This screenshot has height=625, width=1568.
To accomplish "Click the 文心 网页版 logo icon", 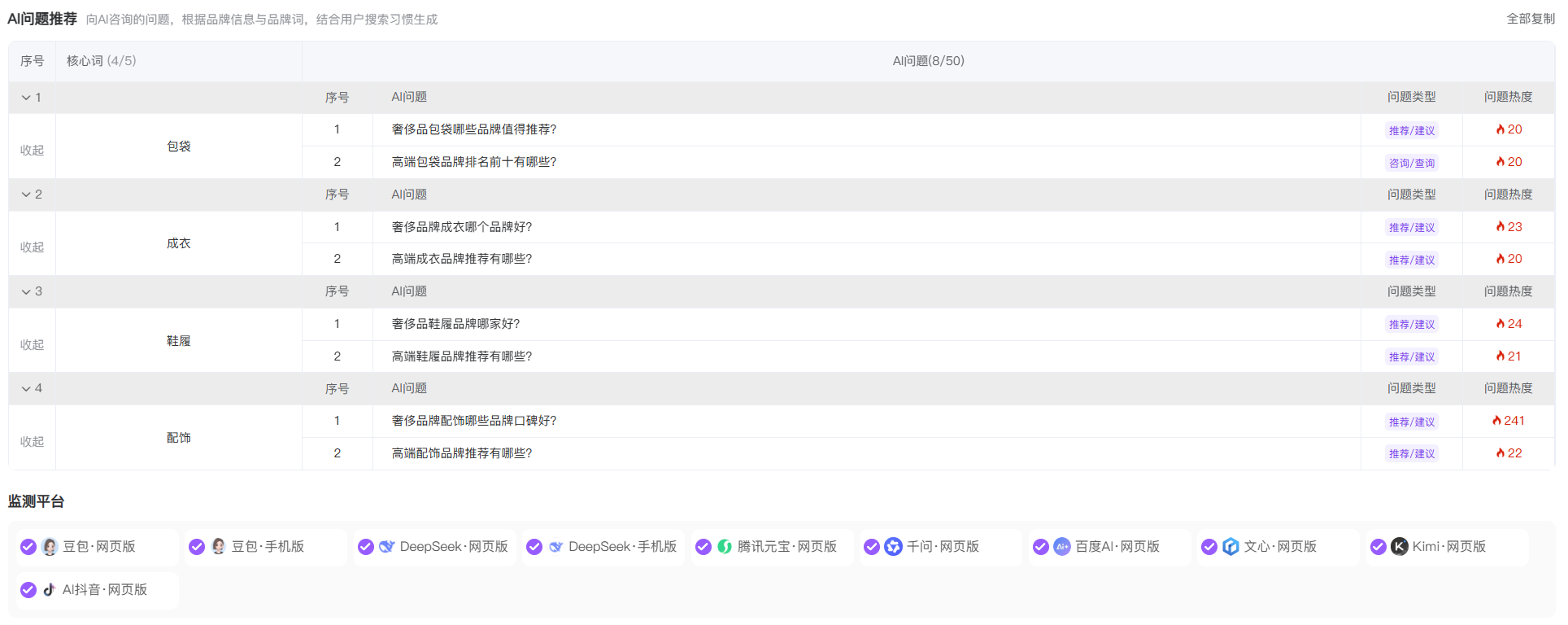I will (x=1230, y=547).
